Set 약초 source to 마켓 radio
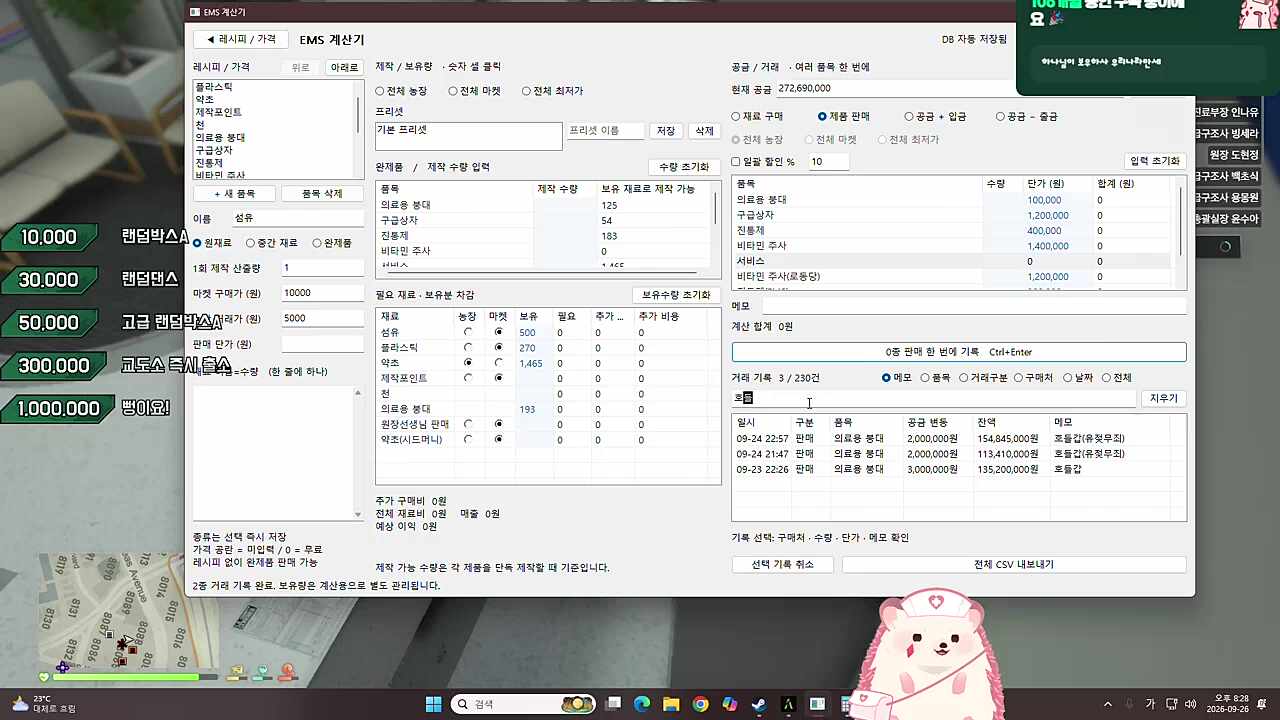1280x720 pixels. click(x=498, y=362)
